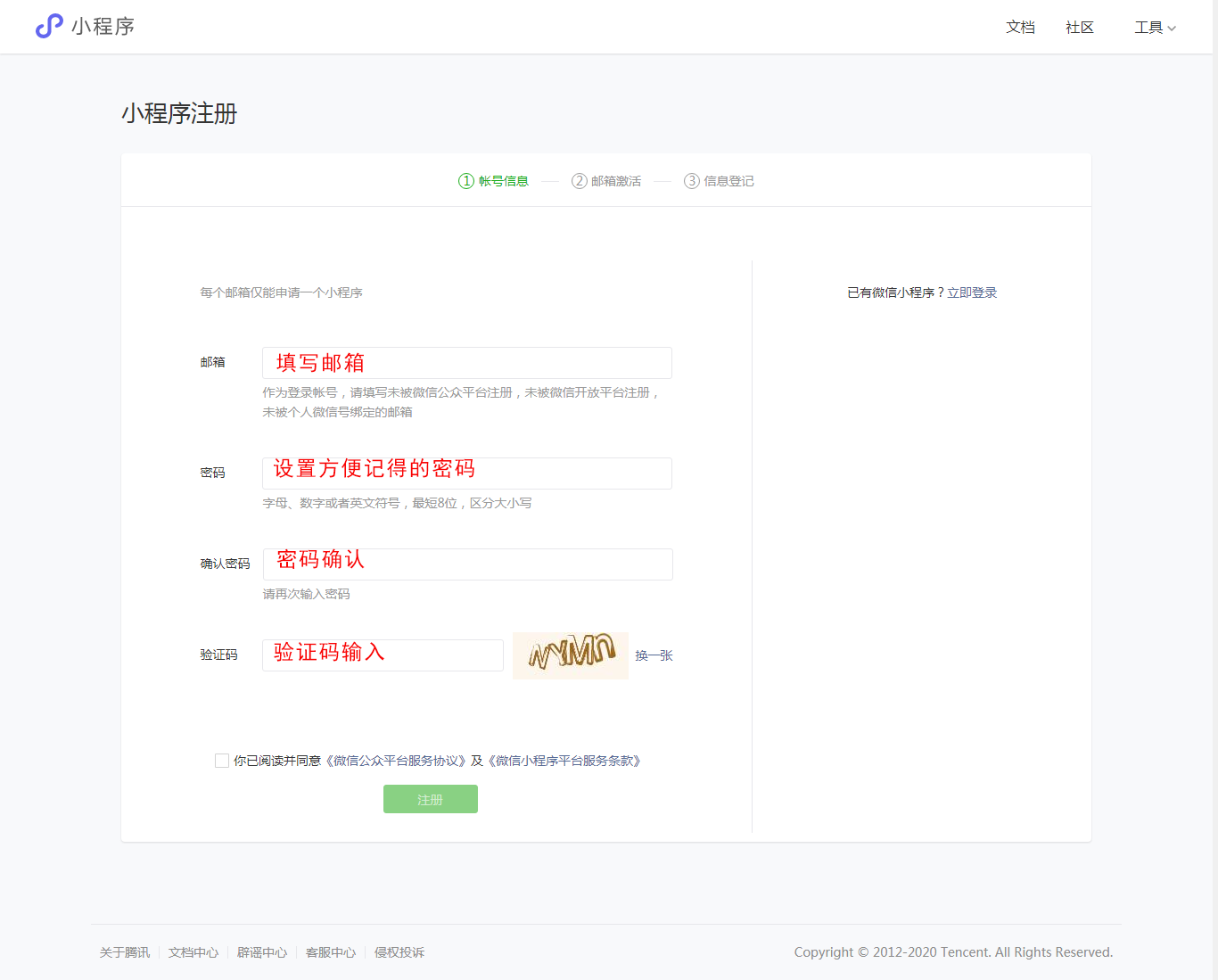Image resolution: width=1218 pixels, height=980 pixels.
Task: Click the 小程序 logo icon
Action: (x=49, y=26)
